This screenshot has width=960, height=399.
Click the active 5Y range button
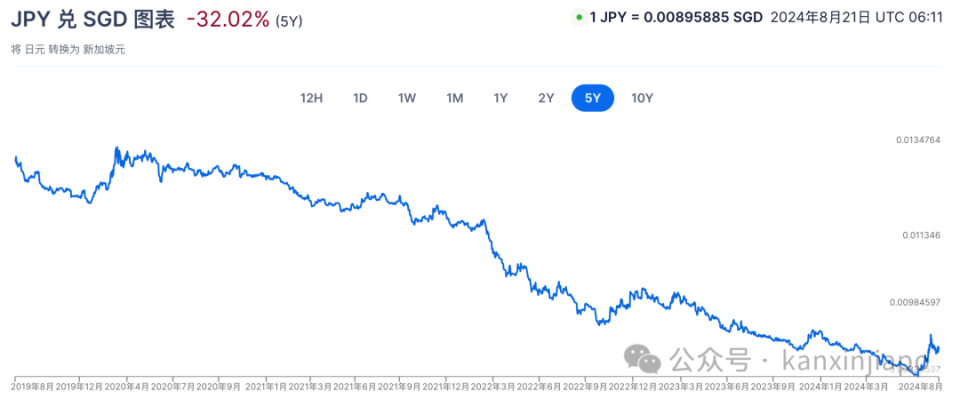593,98
